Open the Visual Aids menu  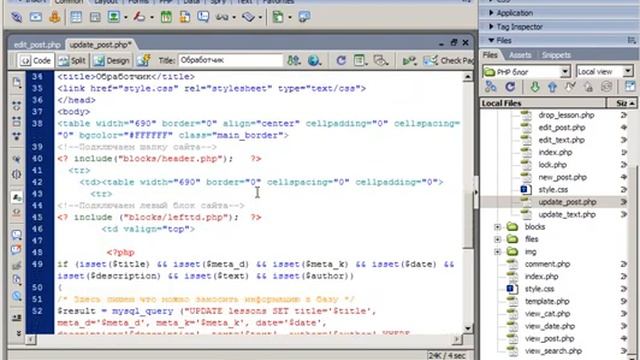point(381,61)
